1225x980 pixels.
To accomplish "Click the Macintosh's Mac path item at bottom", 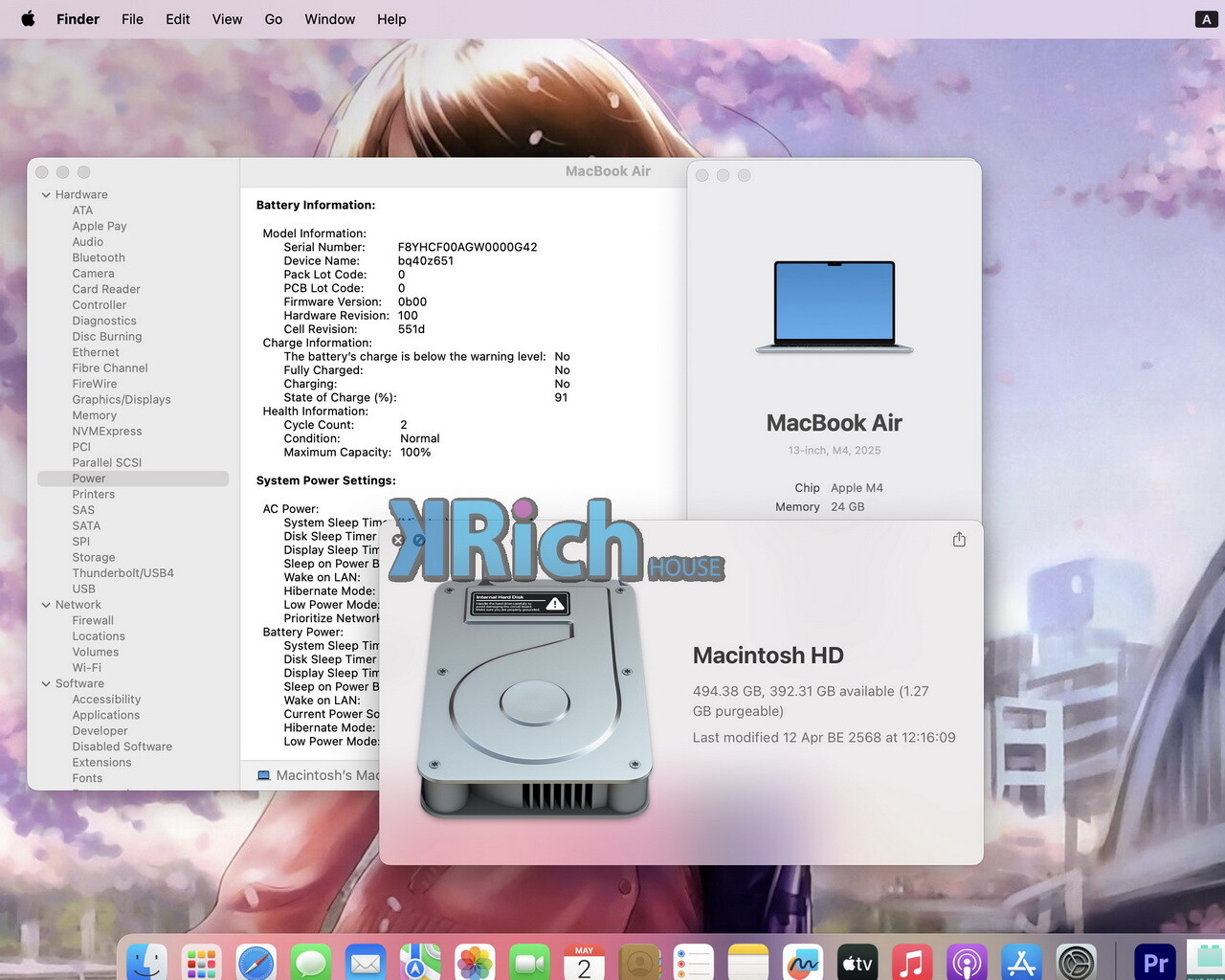I will coord(319,775).
